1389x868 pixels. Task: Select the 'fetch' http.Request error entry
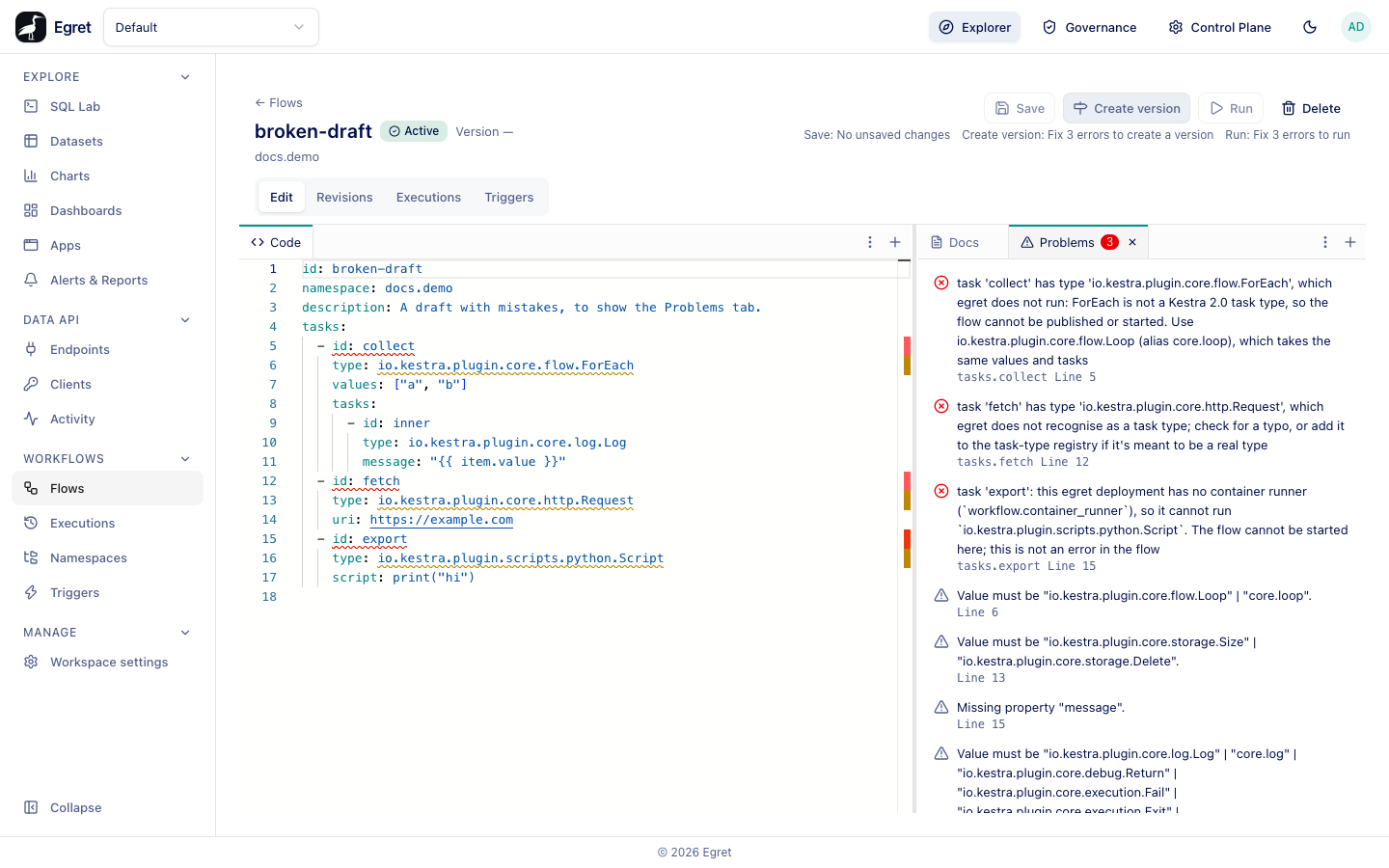(1140, 434)
